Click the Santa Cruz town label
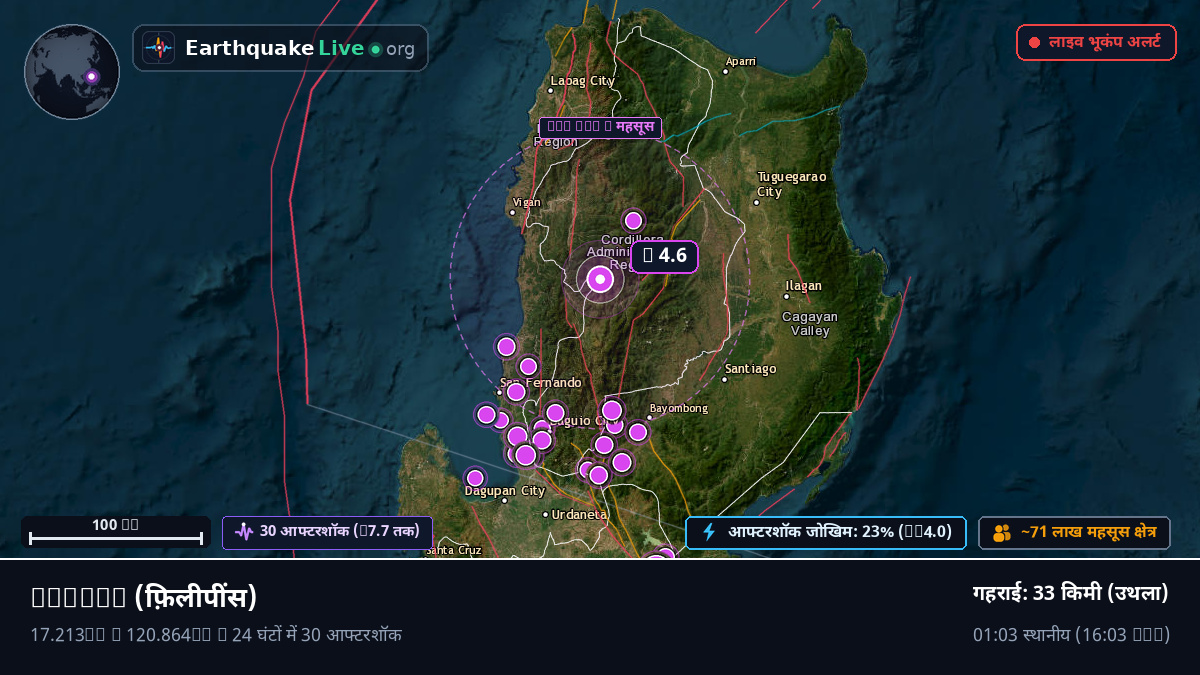 pyautogui.click(x=454, y=550)
